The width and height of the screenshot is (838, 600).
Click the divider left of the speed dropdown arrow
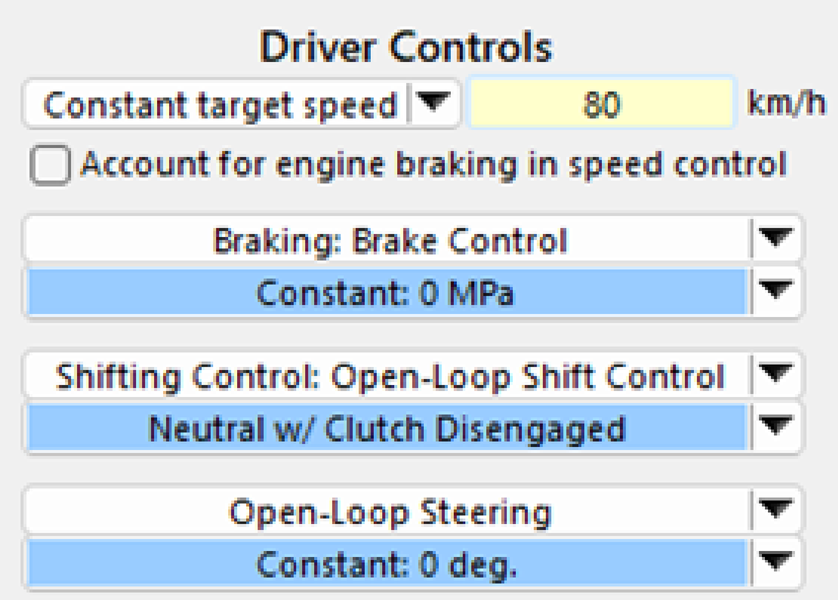coord(408,104)
